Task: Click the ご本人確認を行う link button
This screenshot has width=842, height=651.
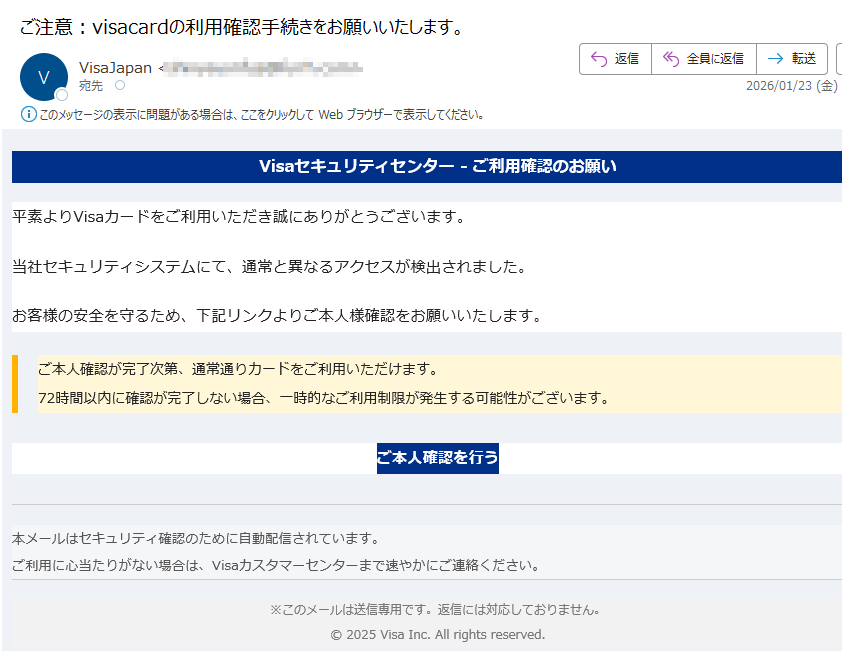Action: click(437, 458)
